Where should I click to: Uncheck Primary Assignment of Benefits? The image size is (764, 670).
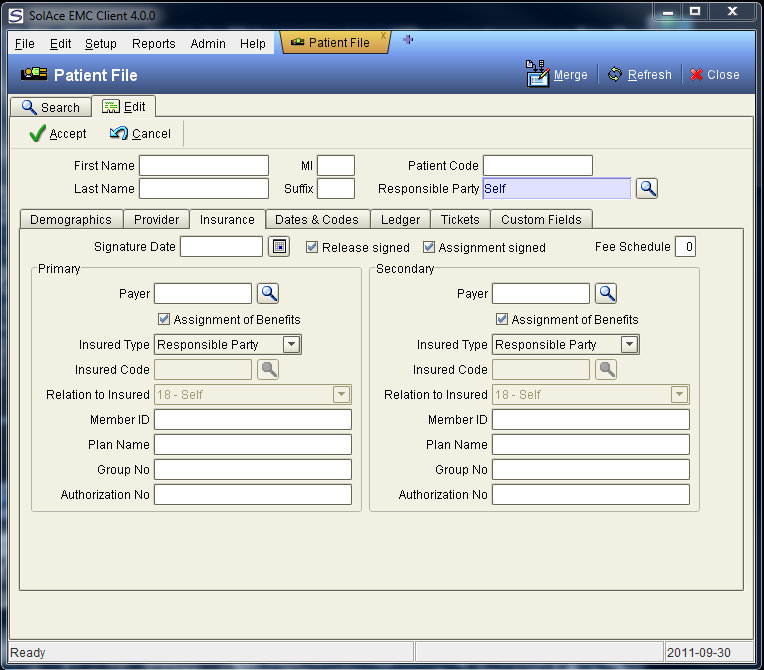(165, 319)
